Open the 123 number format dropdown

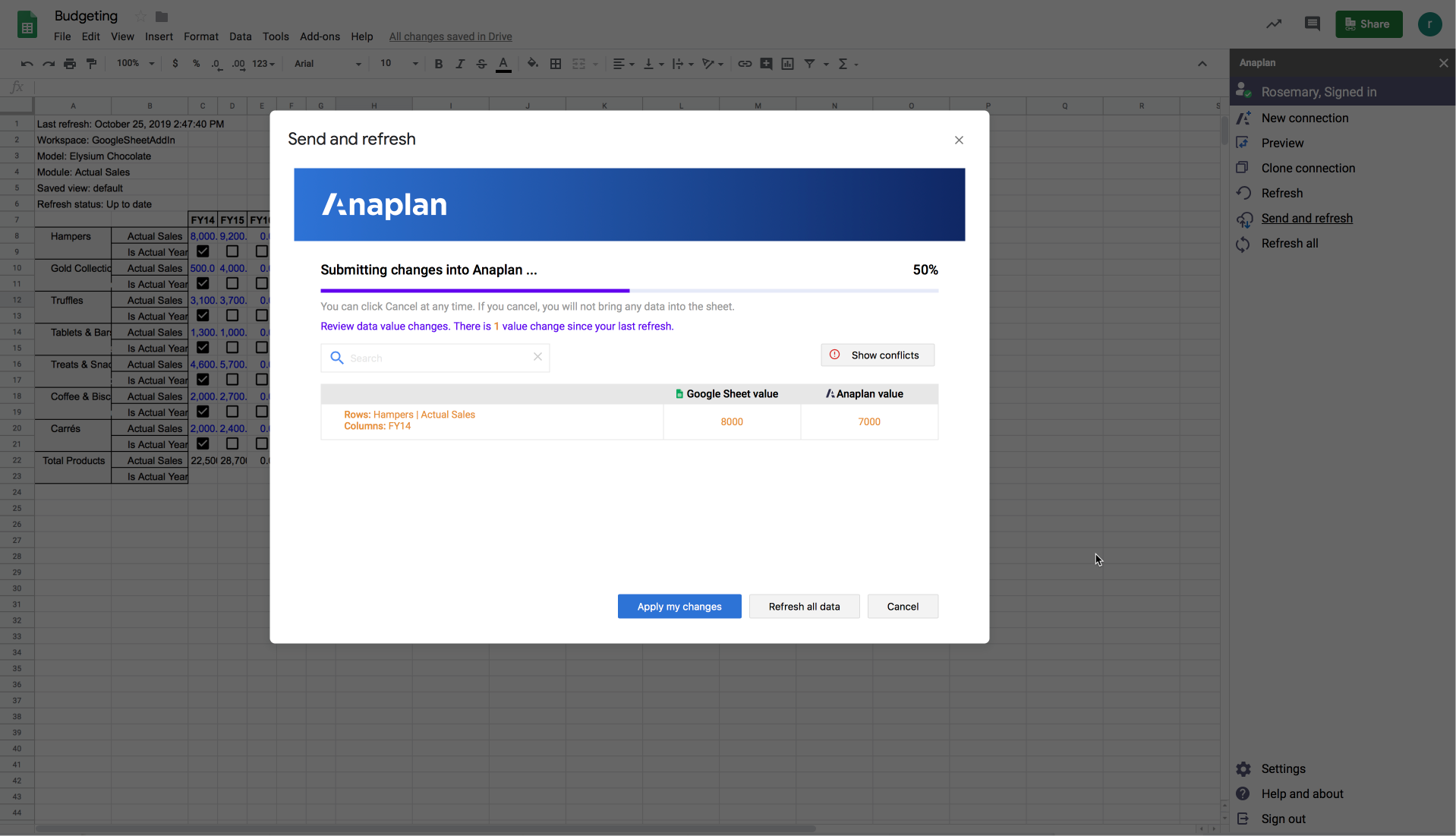coord(261,64)
